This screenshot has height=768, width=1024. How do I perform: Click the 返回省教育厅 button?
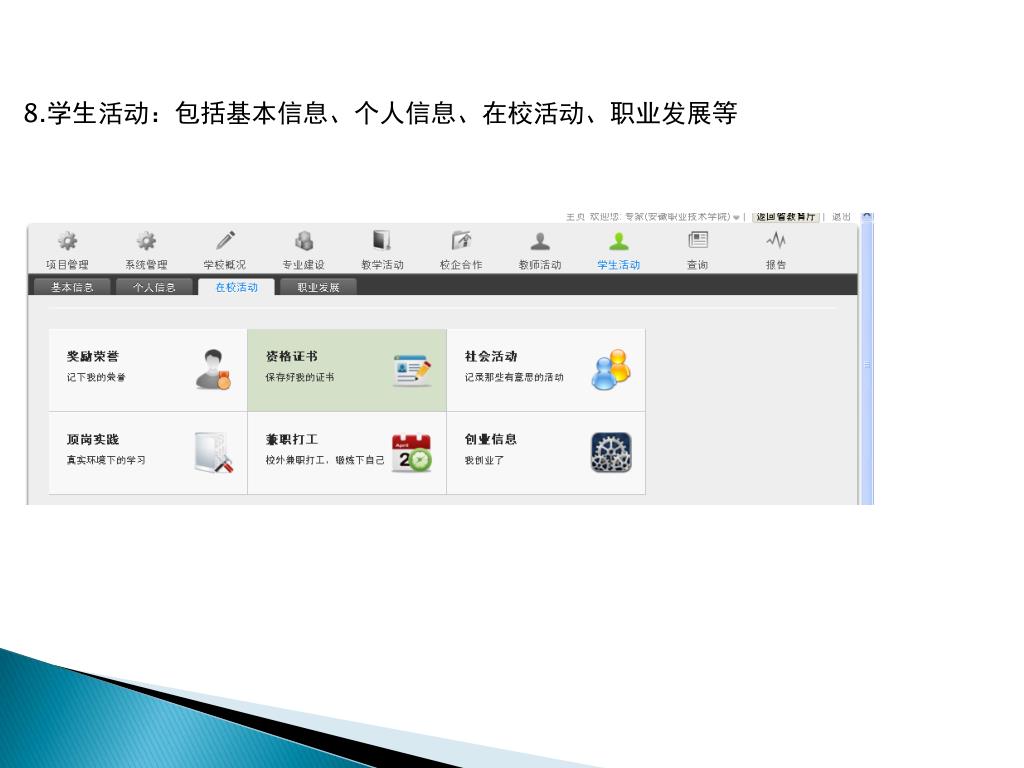[786, 217]
